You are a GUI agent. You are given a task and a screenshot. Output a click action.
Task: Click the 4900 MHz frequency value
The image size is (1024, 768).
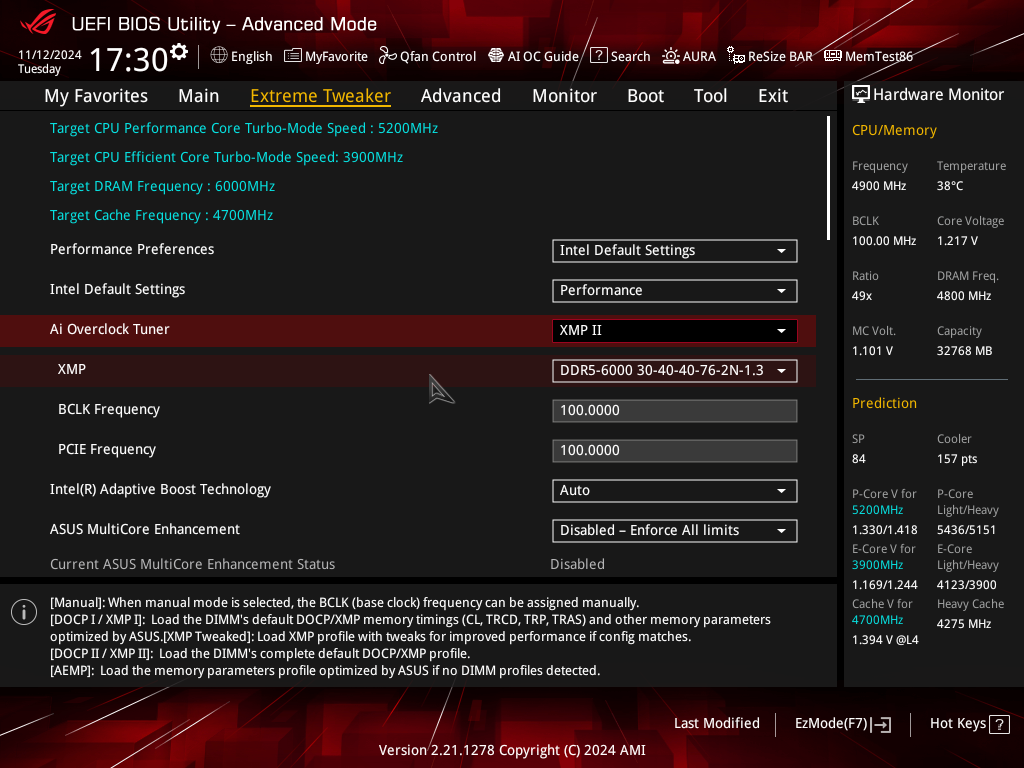[x=879, y=186]
